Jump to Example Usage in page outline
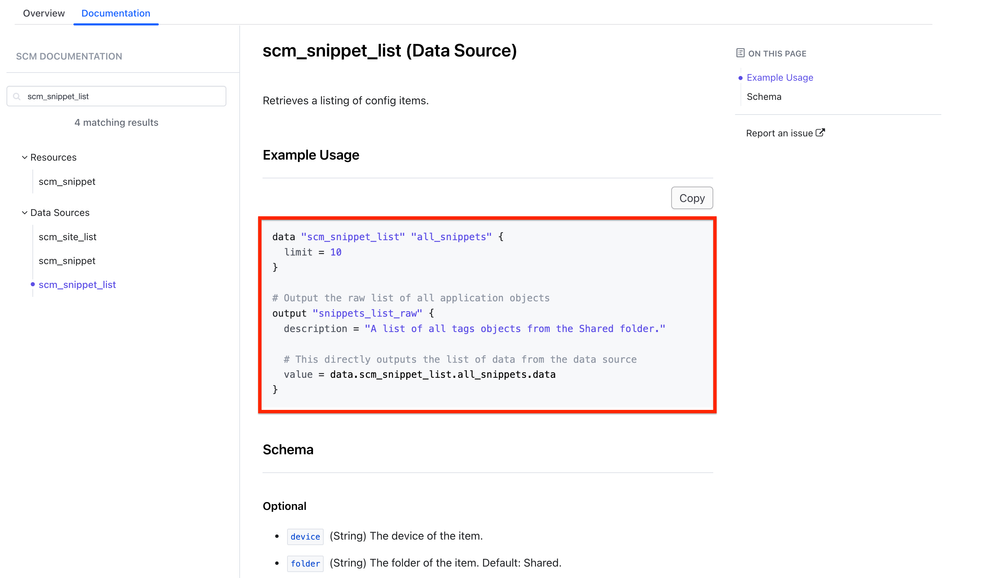 [780, 78]
